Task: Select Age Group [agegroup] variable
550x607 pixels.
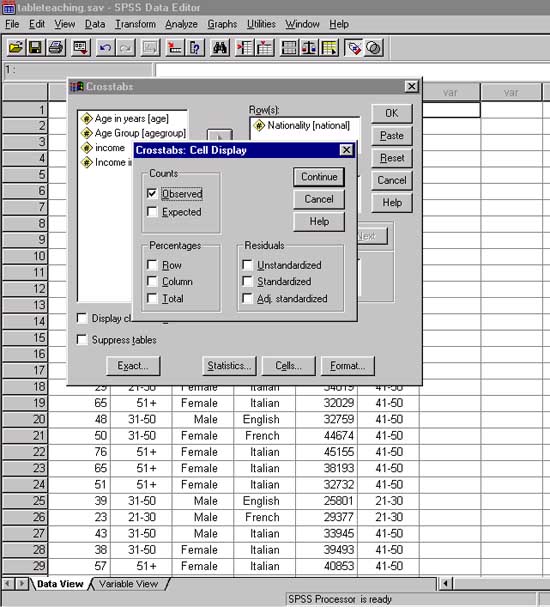Action: (x=133, y=133)
